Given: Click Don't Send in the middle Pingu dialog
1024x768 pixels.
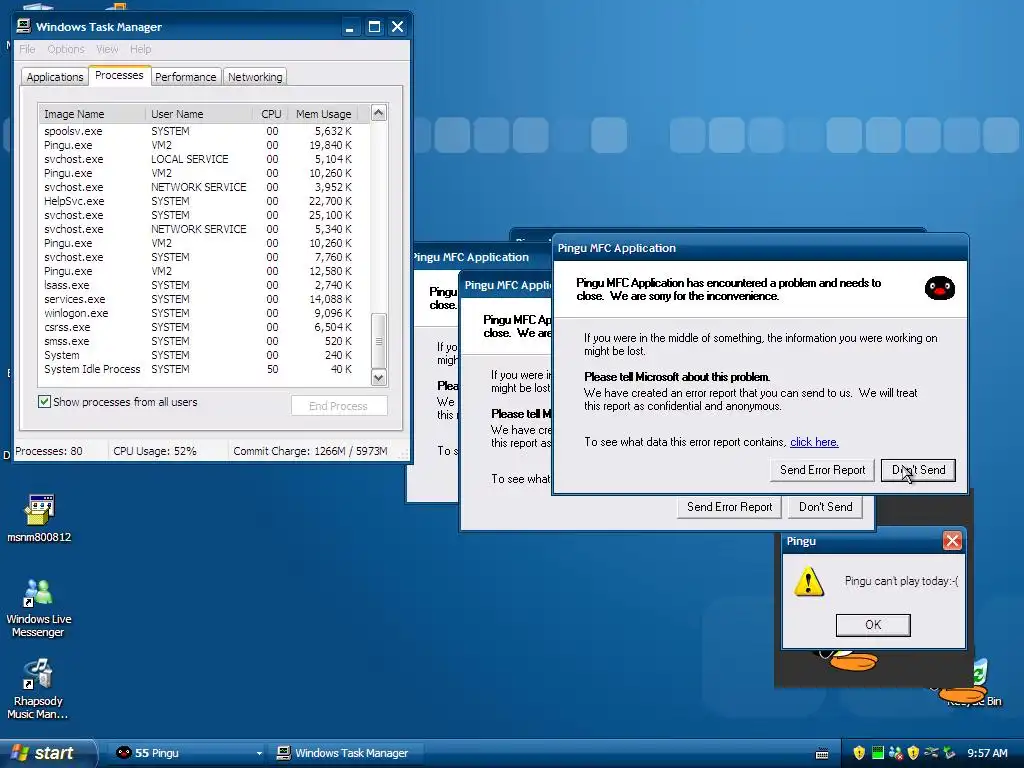Looking at the screenshot, I should pos(825,507).
